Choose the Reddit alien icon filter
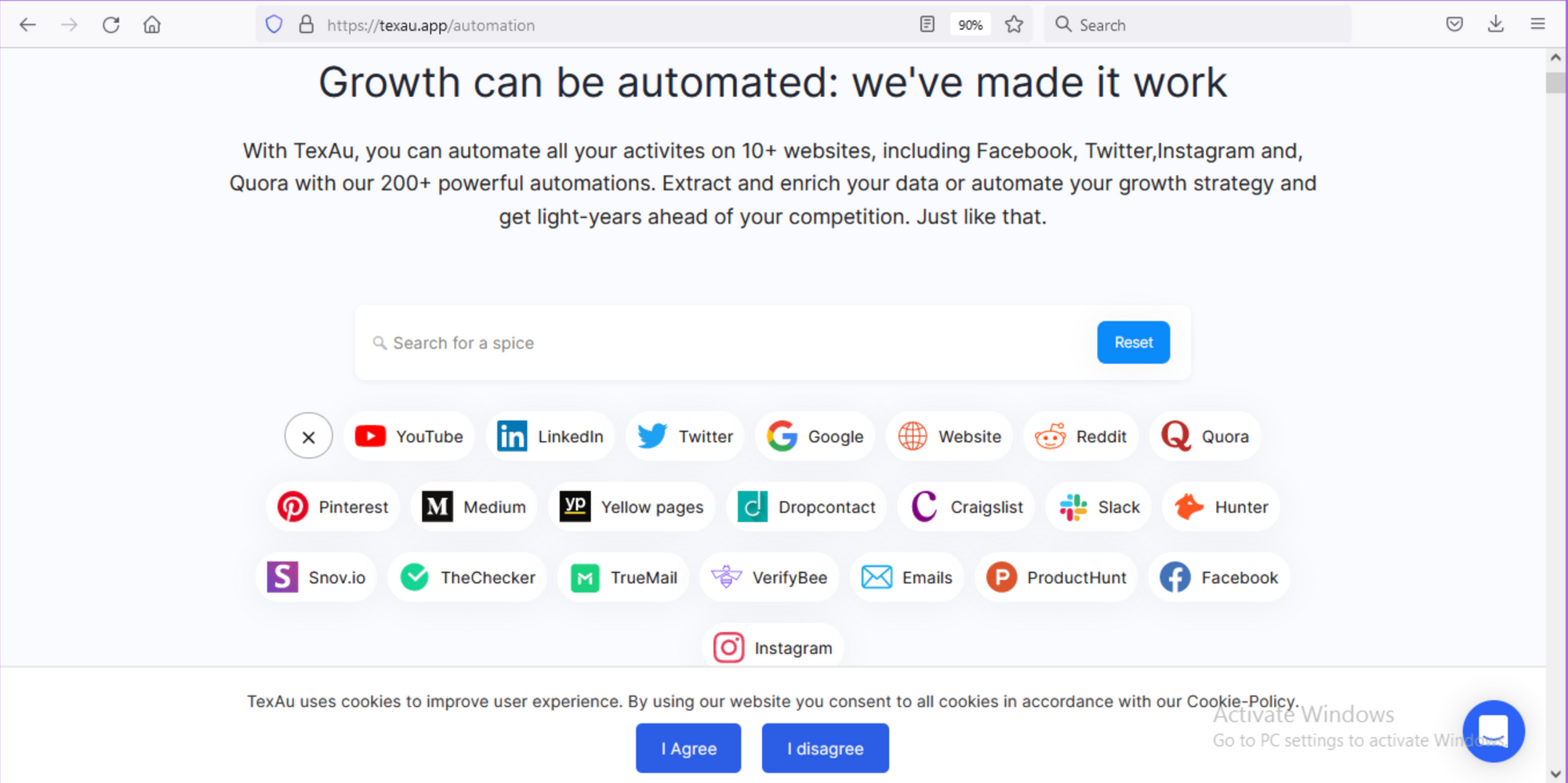 (x=1050, y=437)
